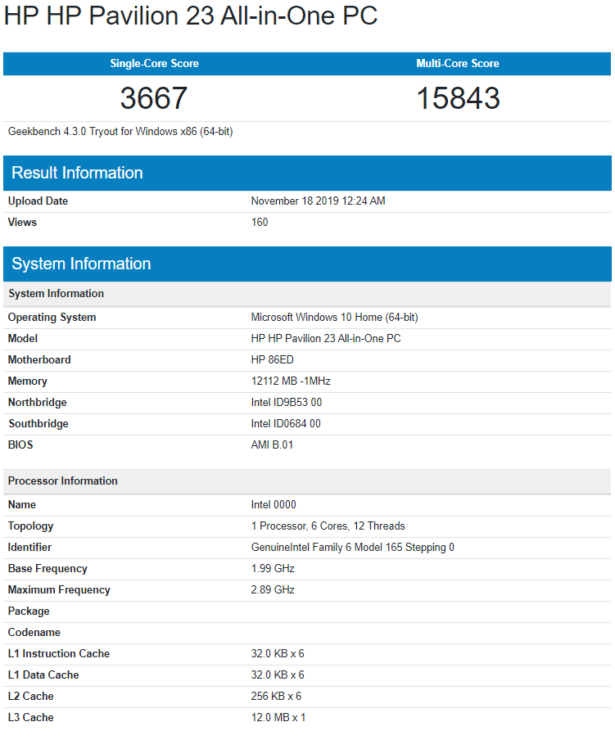Screen dimensions: 615x740
Task: Click the blue System Information section header
Action: (x=307, y=264)
